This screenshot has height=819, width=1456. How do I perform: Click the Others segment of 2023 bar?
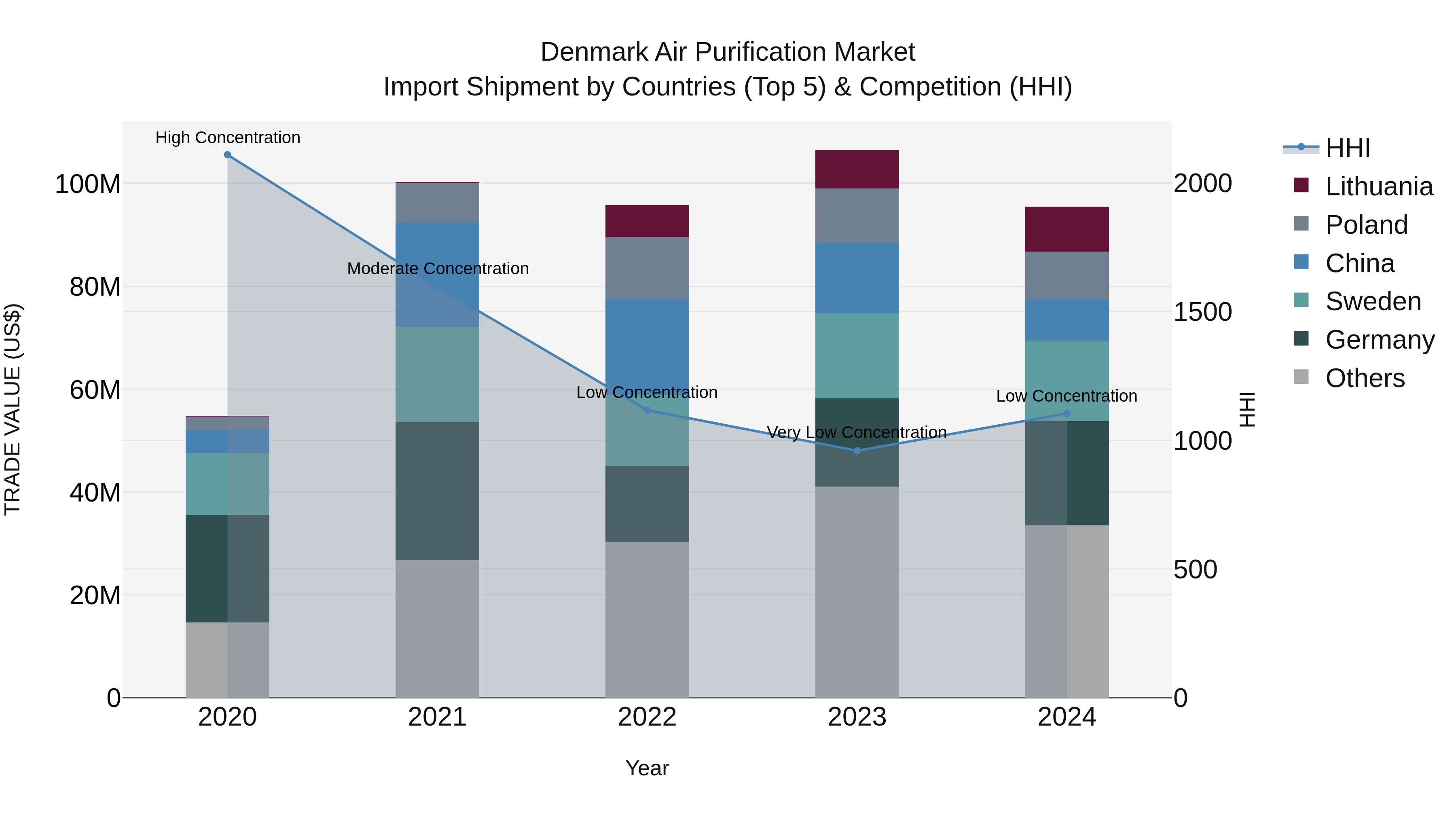tap(857, 592)
